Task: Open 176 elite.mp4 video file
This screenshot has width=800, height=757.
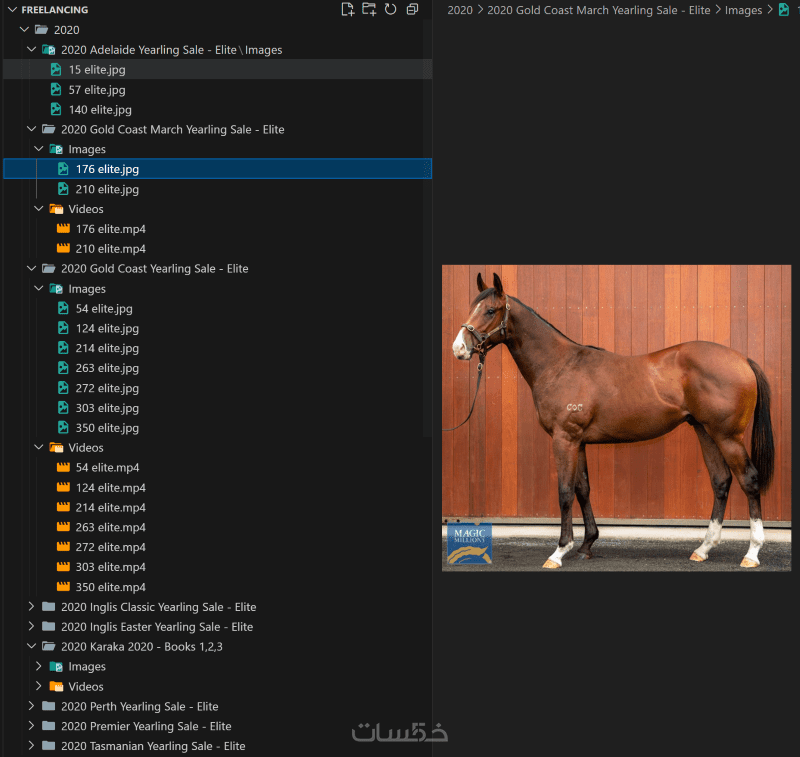Action: click(x=217, y=229)
